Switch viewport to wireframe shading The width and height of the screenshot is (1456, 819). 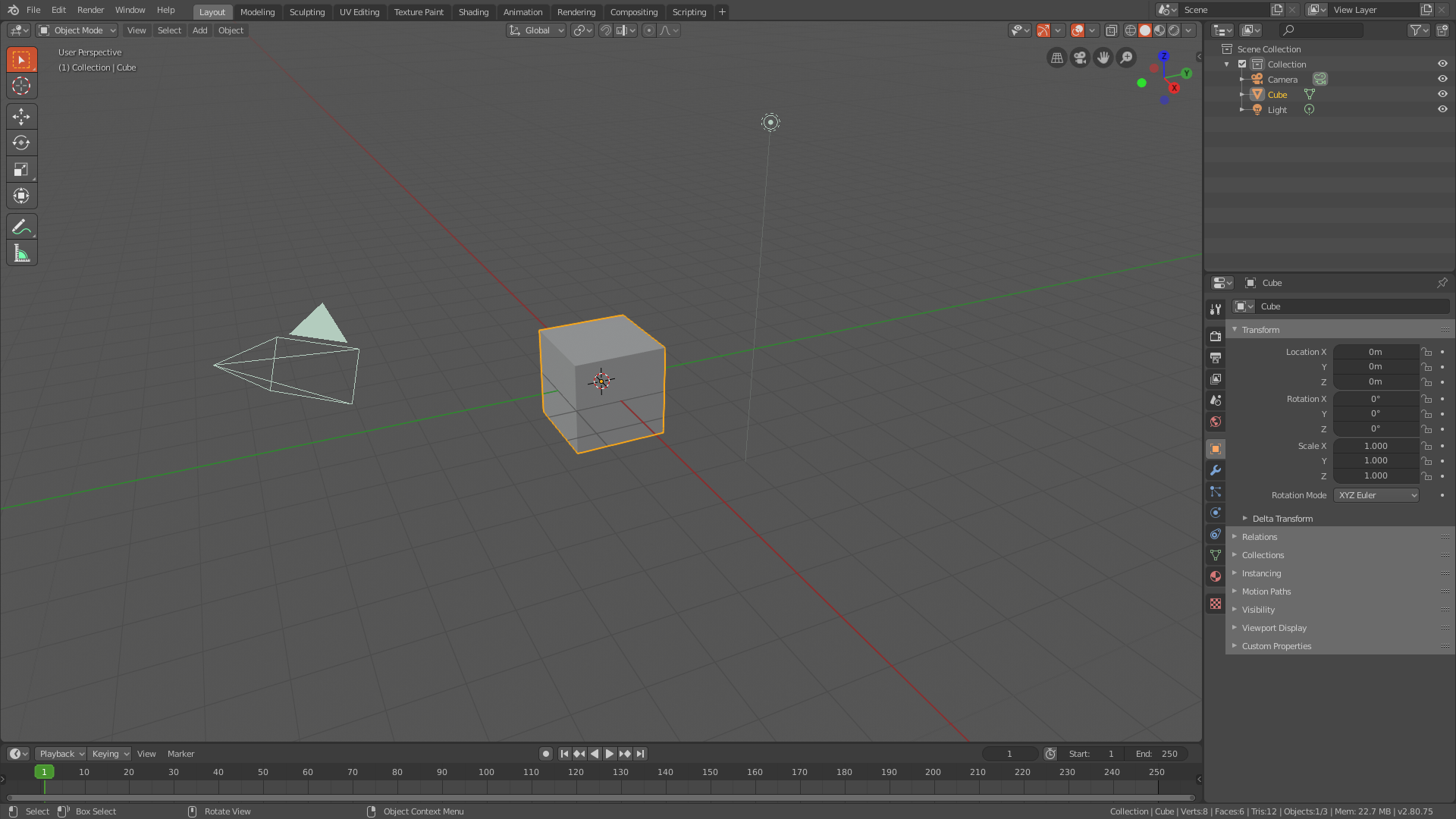1131,30
